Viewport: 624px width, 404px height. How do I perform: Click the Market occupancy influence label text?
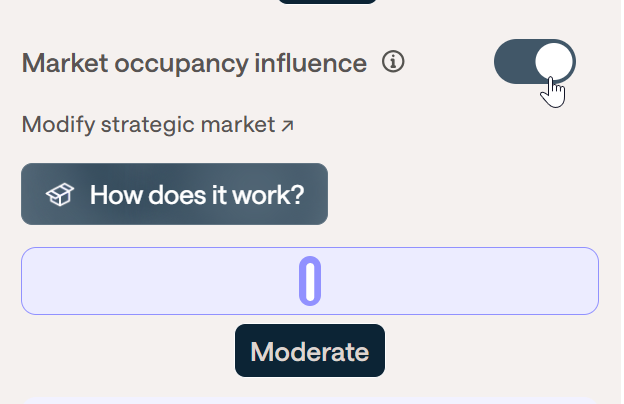tap(194, 64)
